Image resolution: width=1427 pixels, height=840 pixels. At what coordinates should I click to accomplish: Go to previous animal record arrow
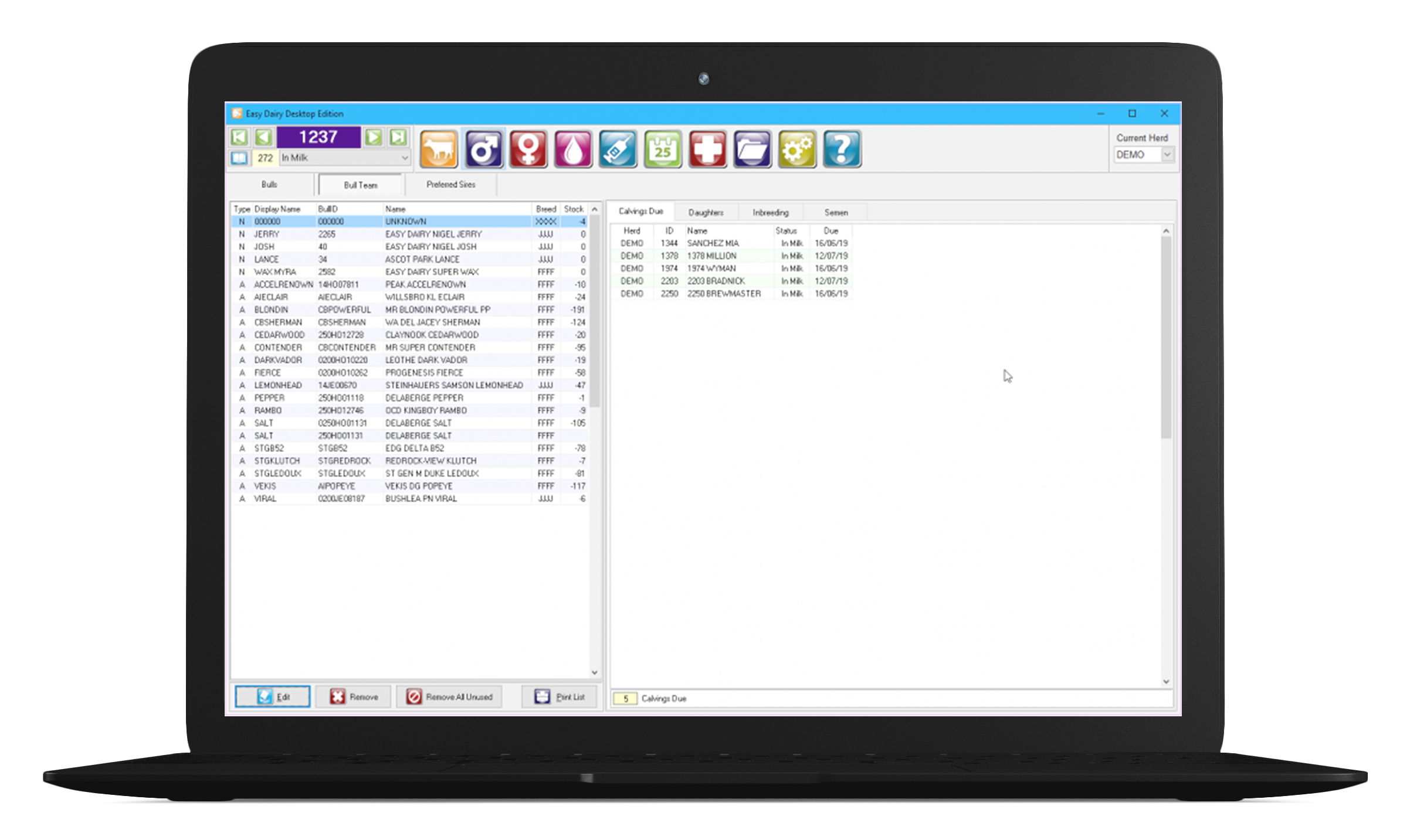pyautogui.click(x=263, y=137)
